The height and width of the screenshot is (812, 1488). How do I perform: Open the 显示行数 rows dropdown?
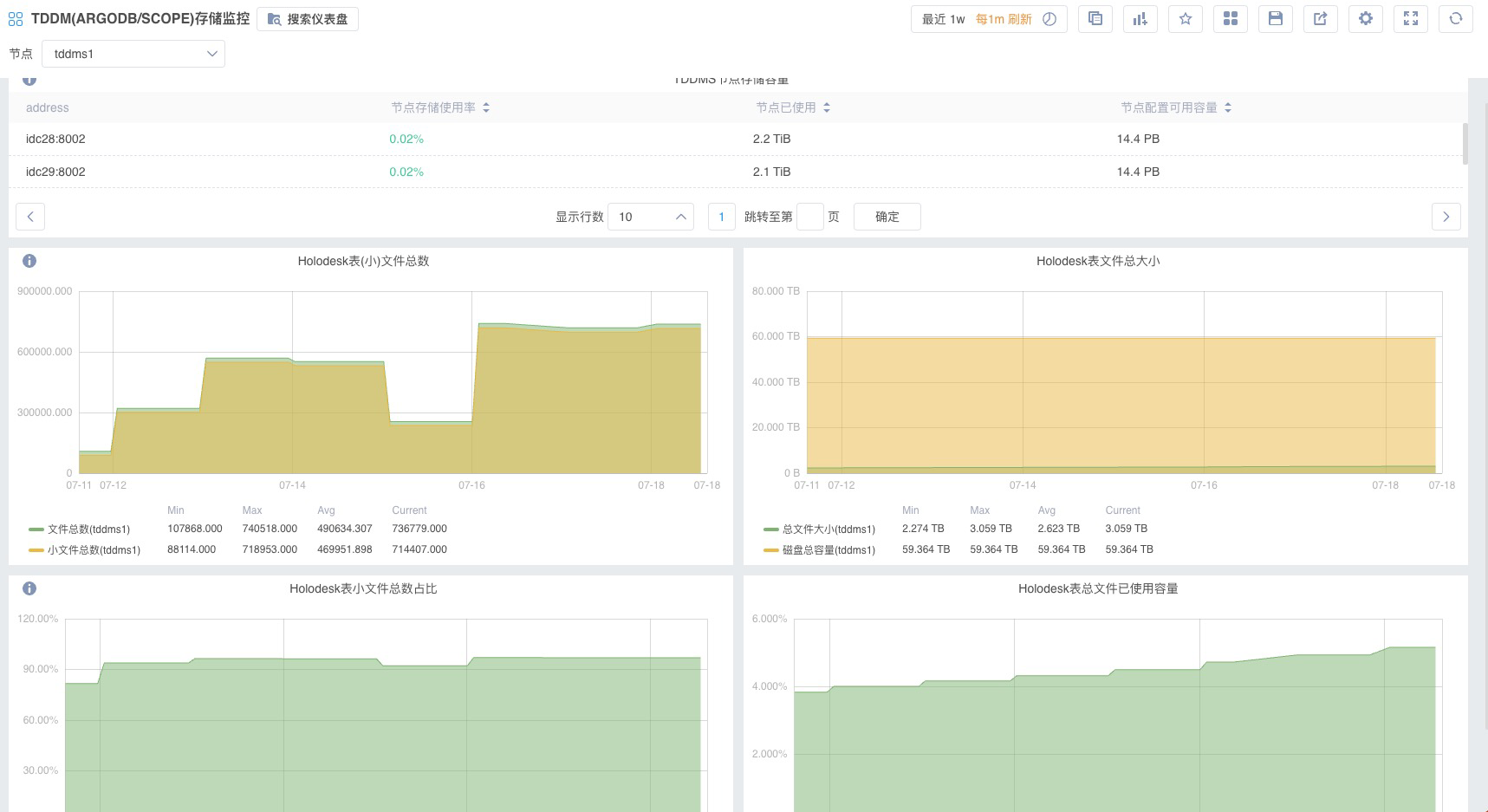(x=651, y=217)
